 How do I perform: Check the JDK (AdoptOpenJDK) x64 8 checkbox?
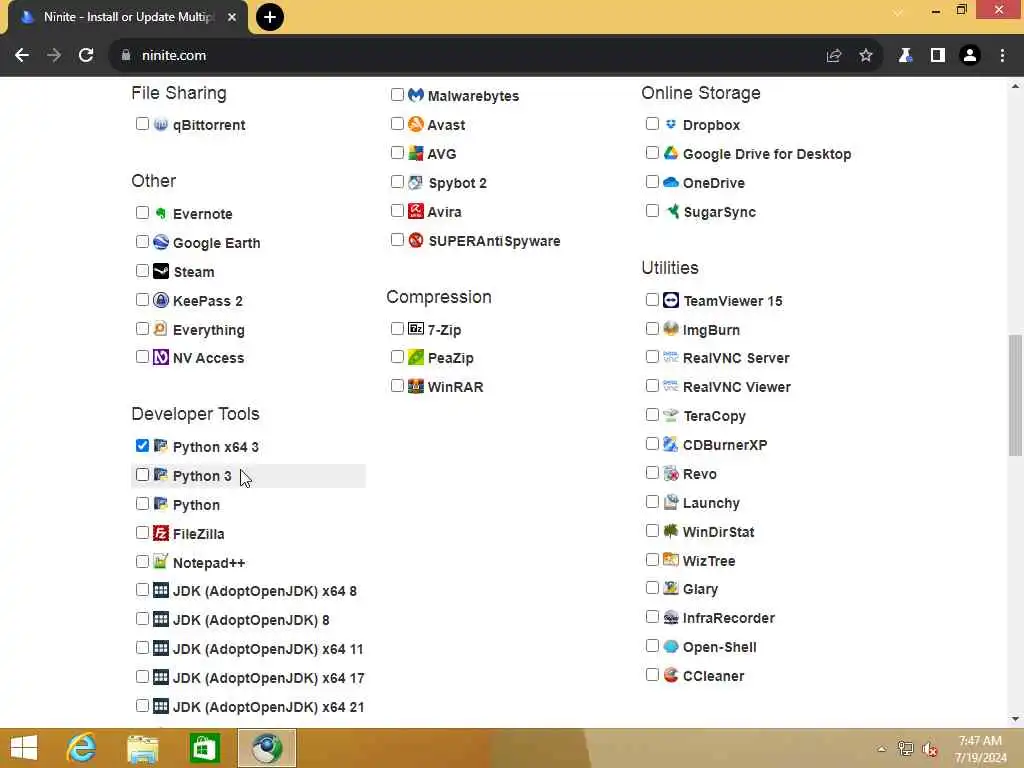coord(142,590)
